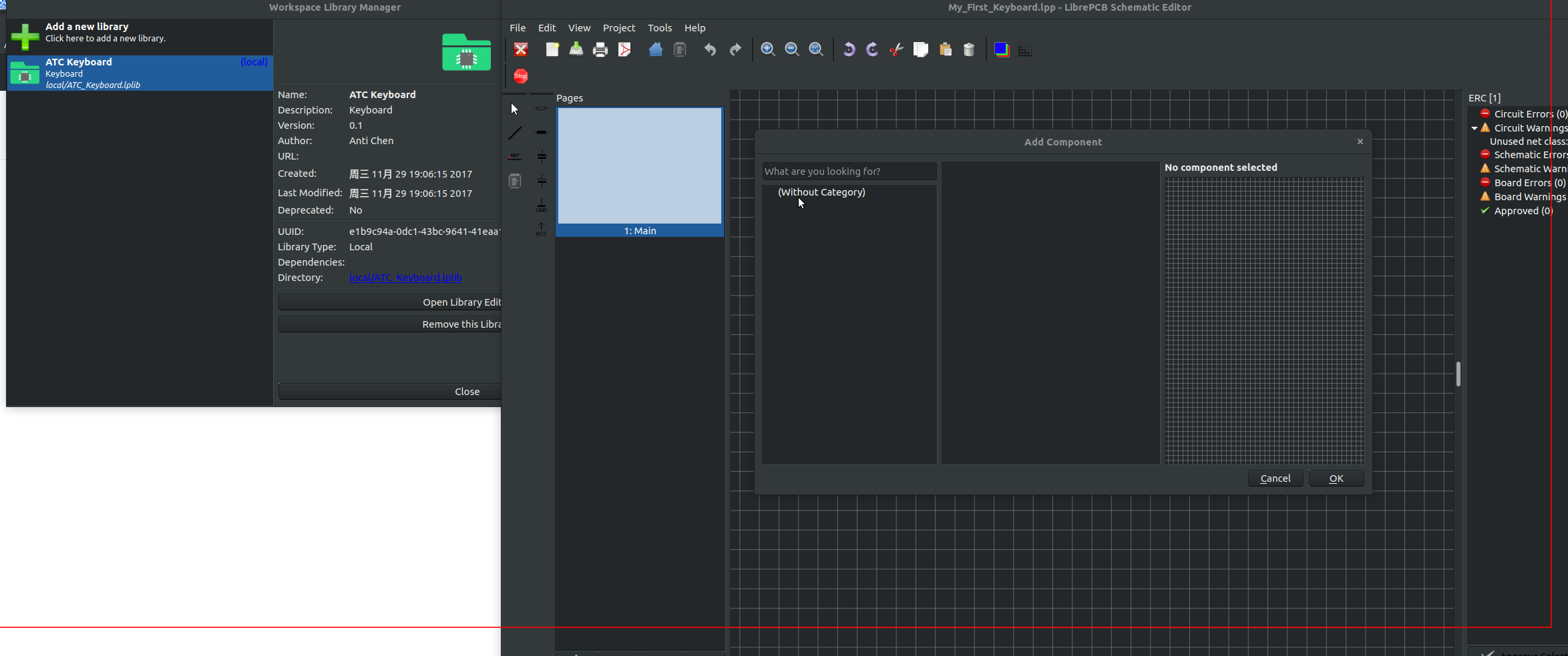
Task: Click Open Library Editor
Action: [x=390, y=302]
